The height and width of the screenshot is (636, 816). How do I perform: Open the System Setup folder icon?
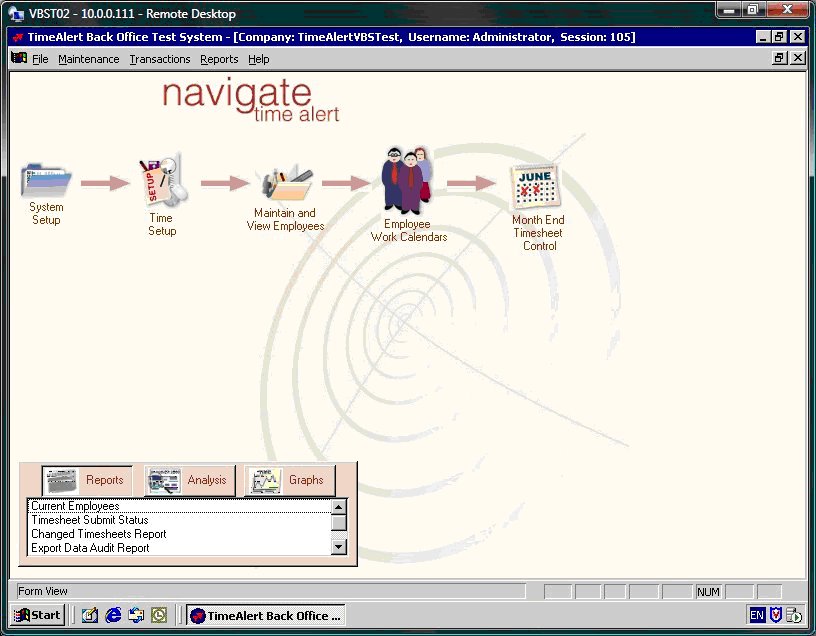point(46,180)
